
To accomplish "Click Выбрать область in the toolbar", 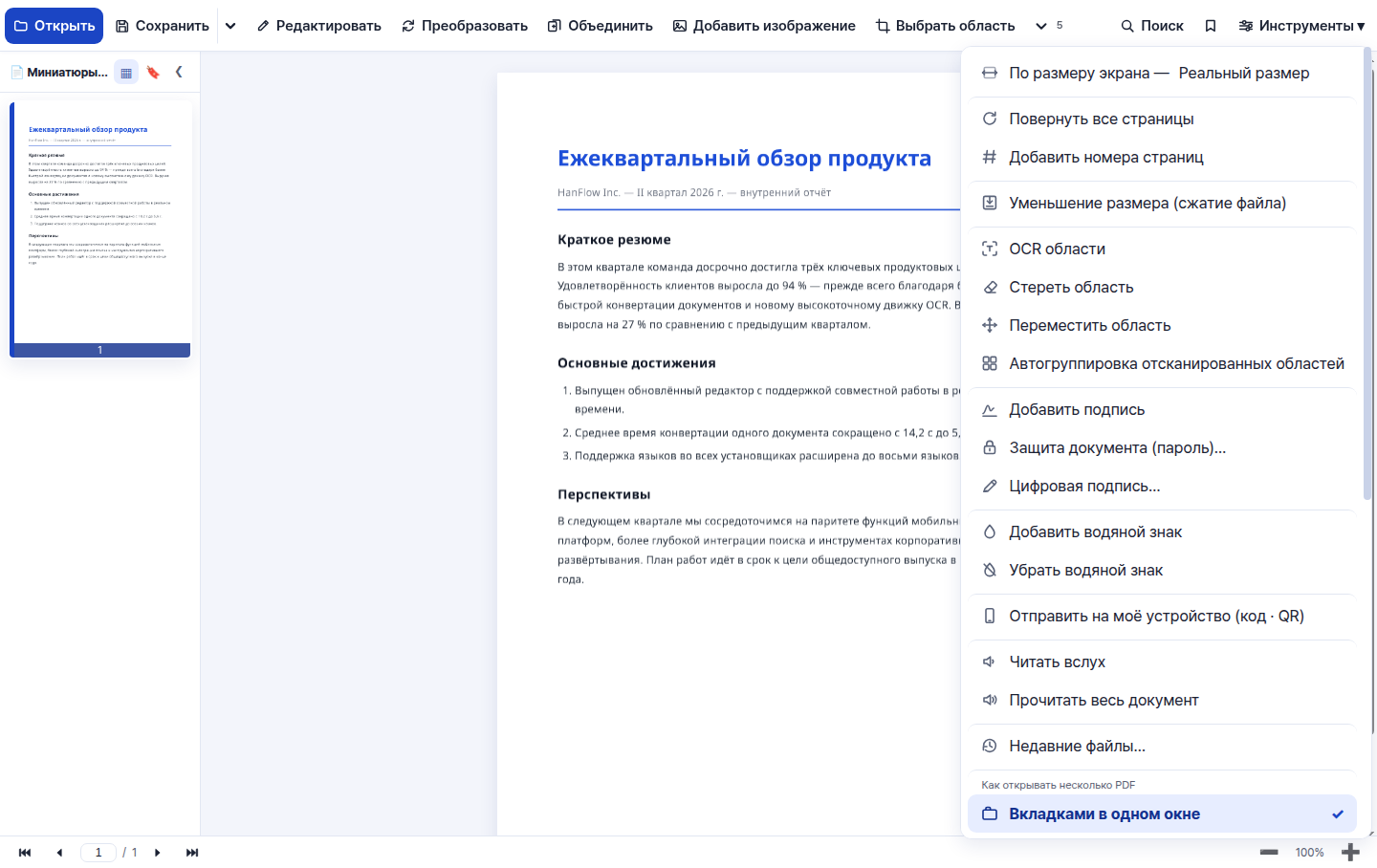I will [x=946, y=26].
